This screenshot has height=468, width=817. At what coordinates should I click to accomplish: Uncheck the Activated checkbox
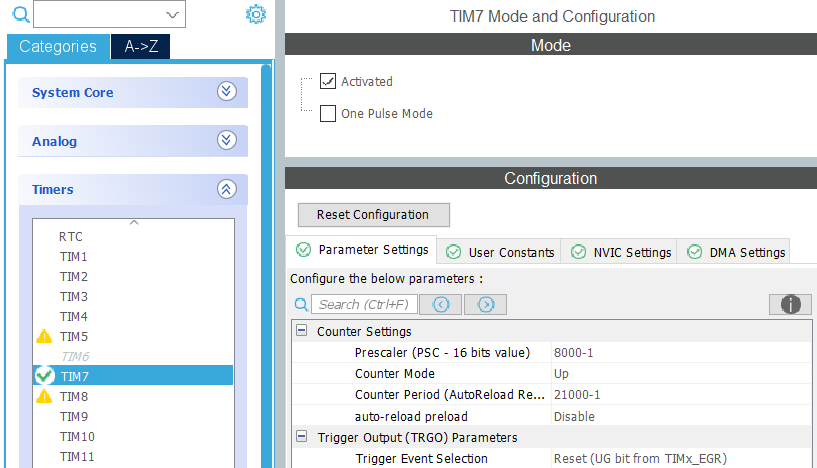point(328,81)
